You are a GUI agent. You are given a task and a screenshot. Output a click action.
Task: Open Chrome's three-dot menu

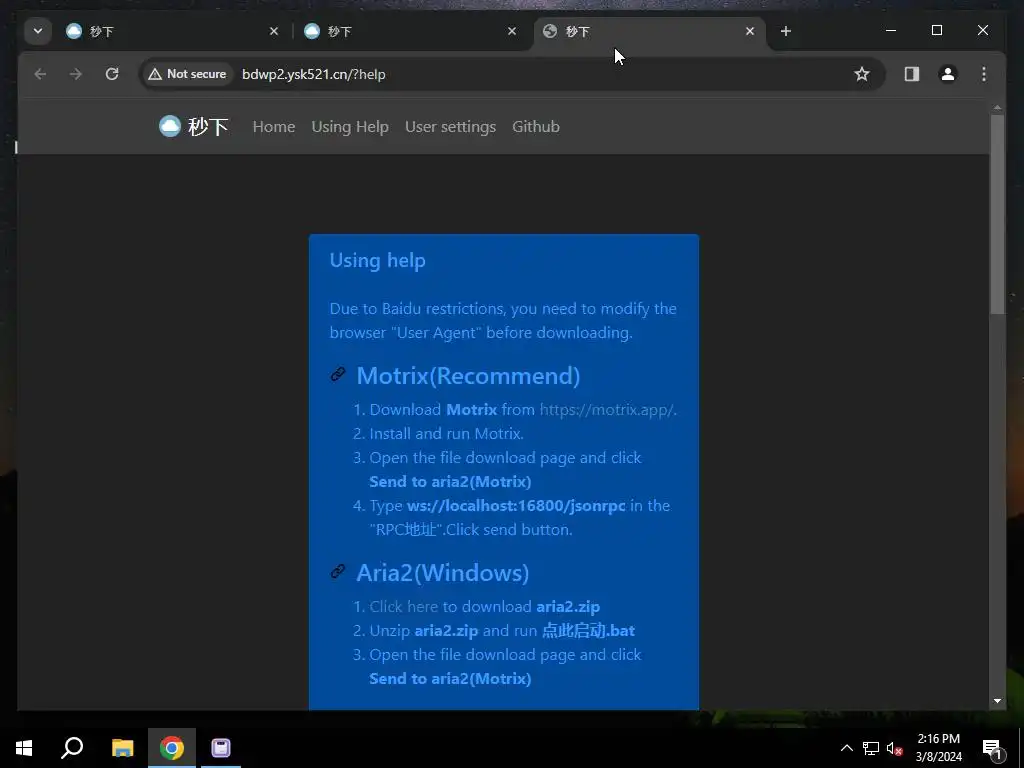[x=984, y=74]
